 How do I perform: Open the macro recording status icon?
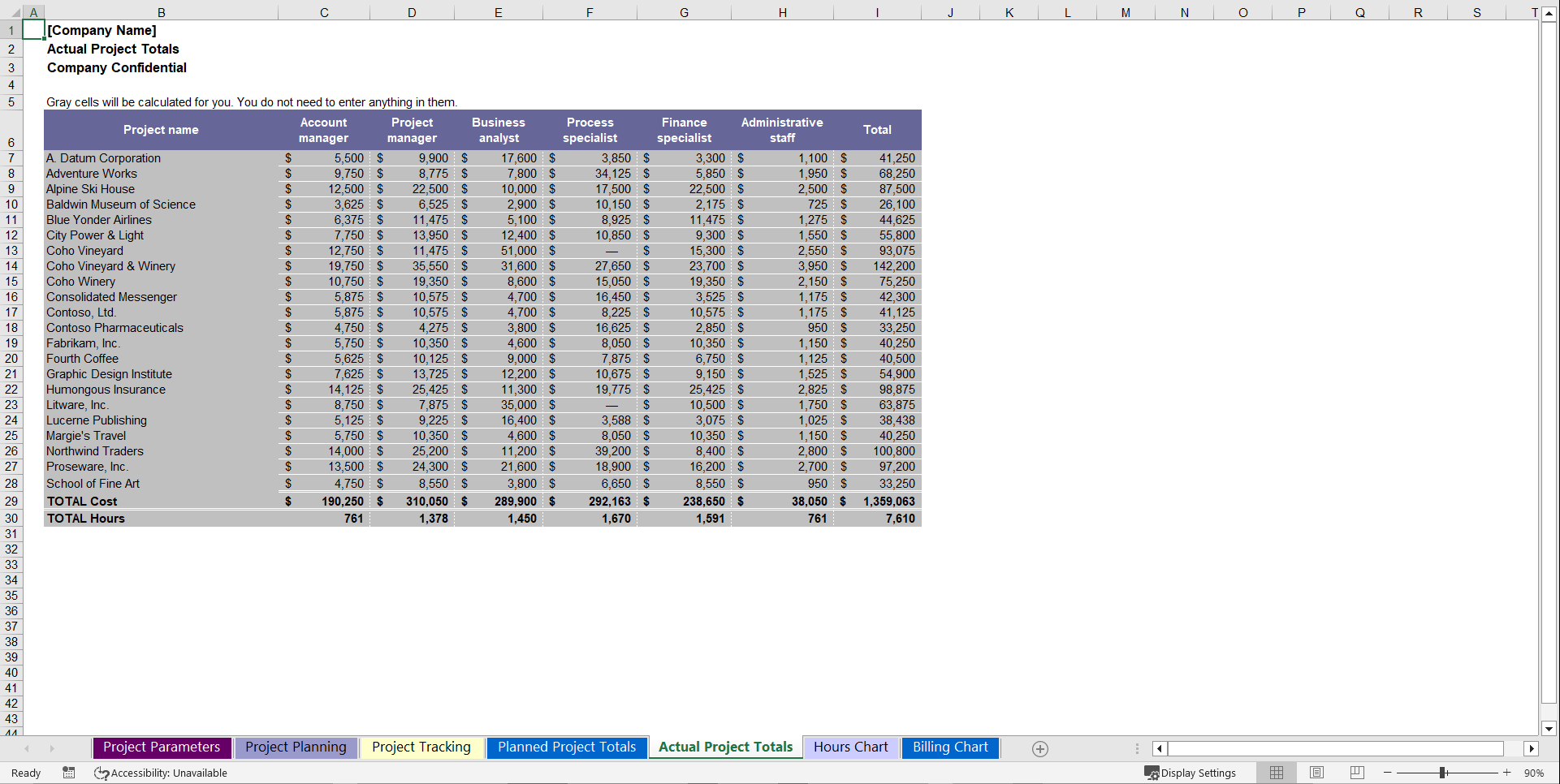tap(69, 773)
